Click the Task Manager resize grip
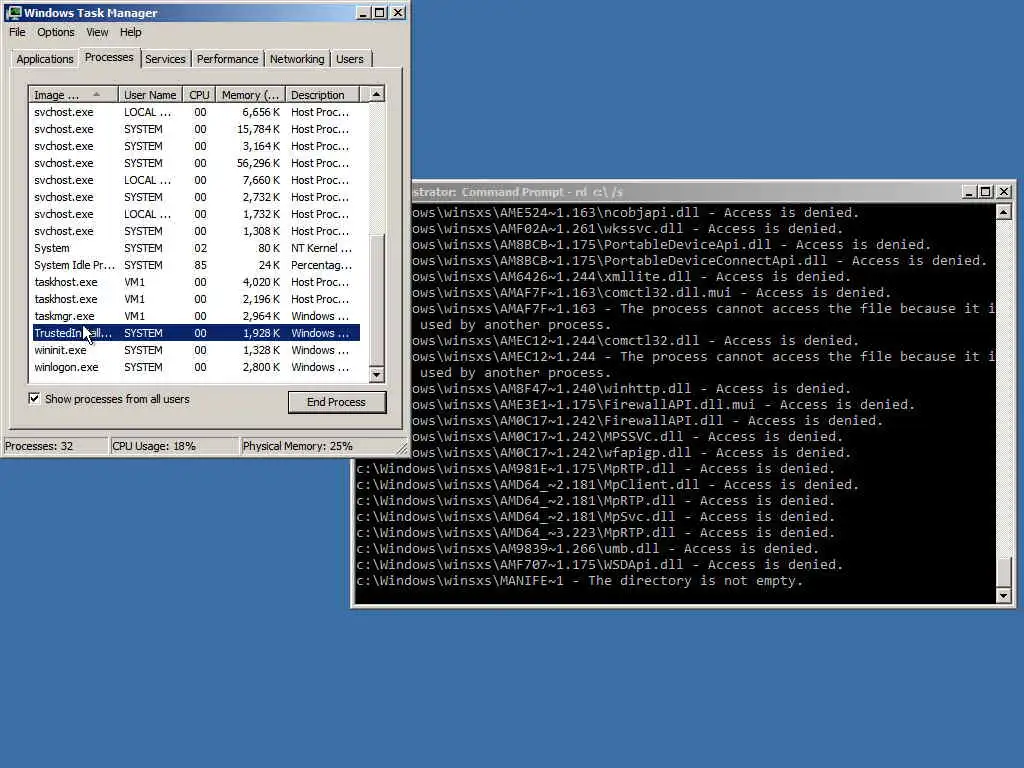 pyautogui.click(x=402, y=449)
